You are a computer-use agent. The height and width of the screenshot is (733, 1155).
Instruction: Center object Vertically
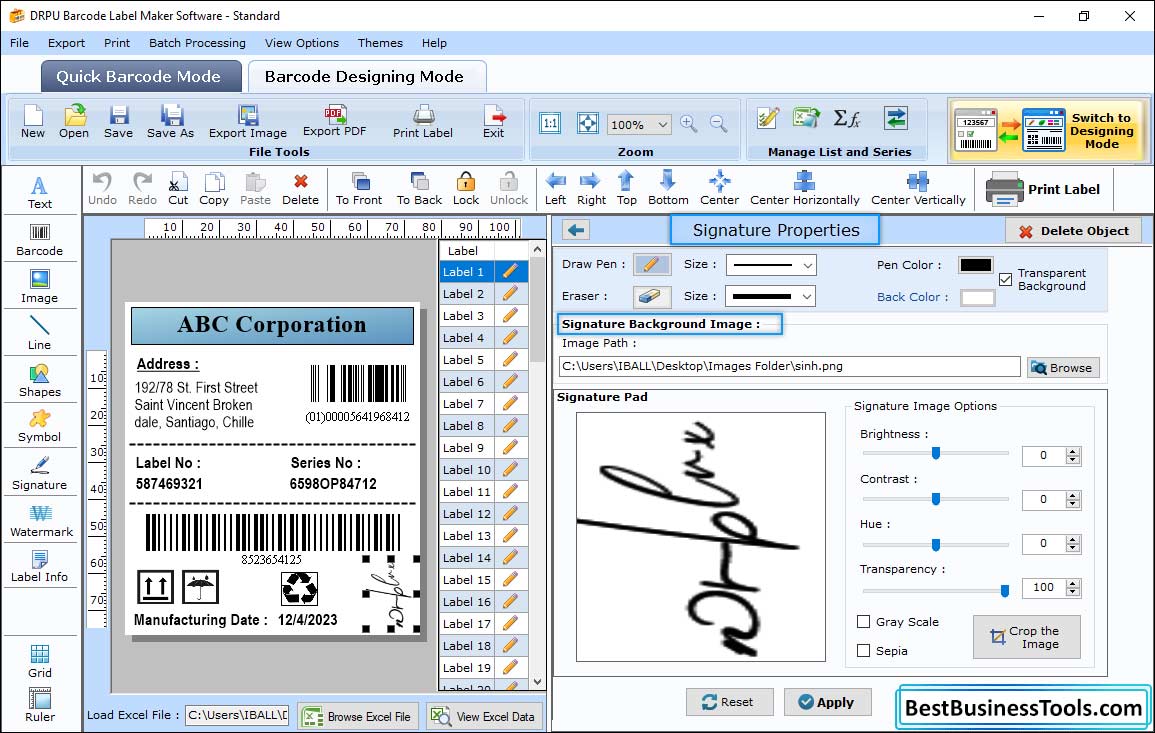click(918, 189)
